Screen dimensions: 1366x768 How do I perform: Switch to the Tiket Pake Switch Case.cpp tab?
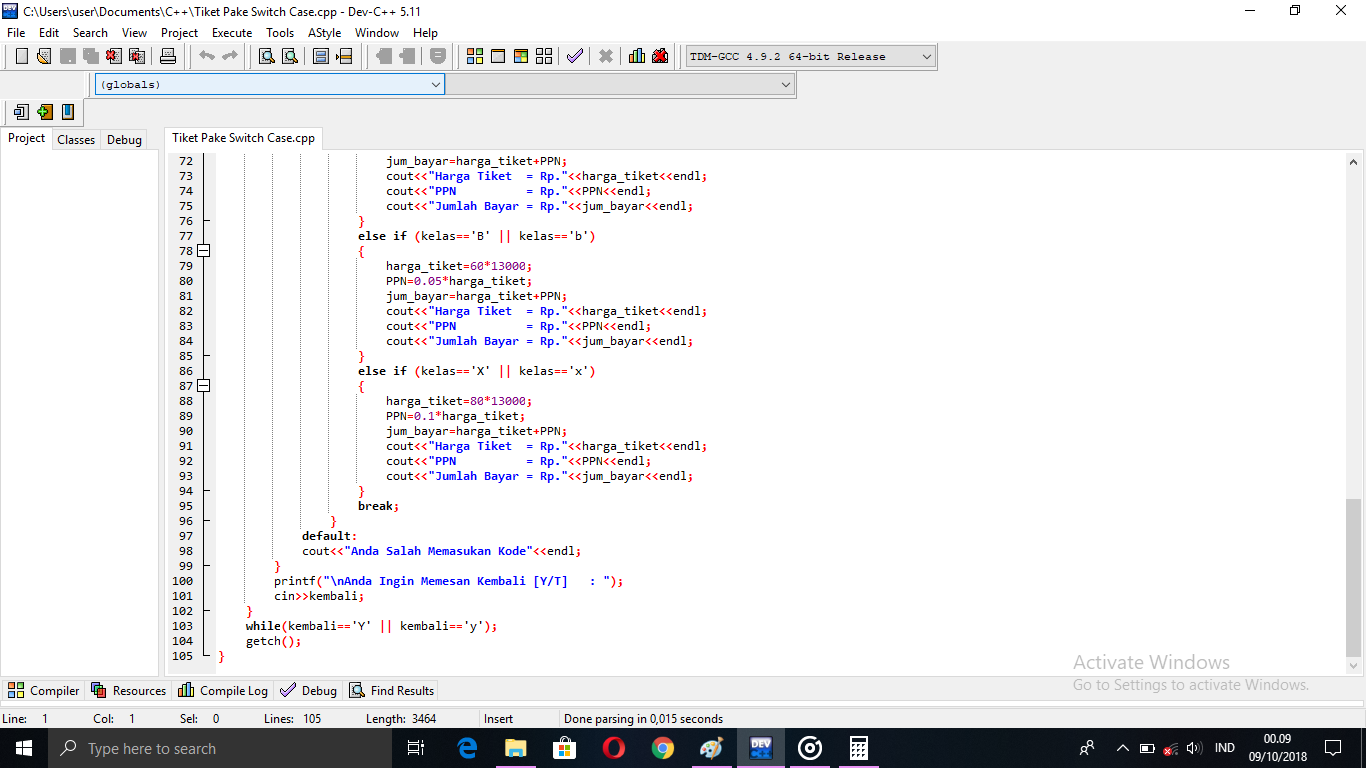click(x=242, y=139)
